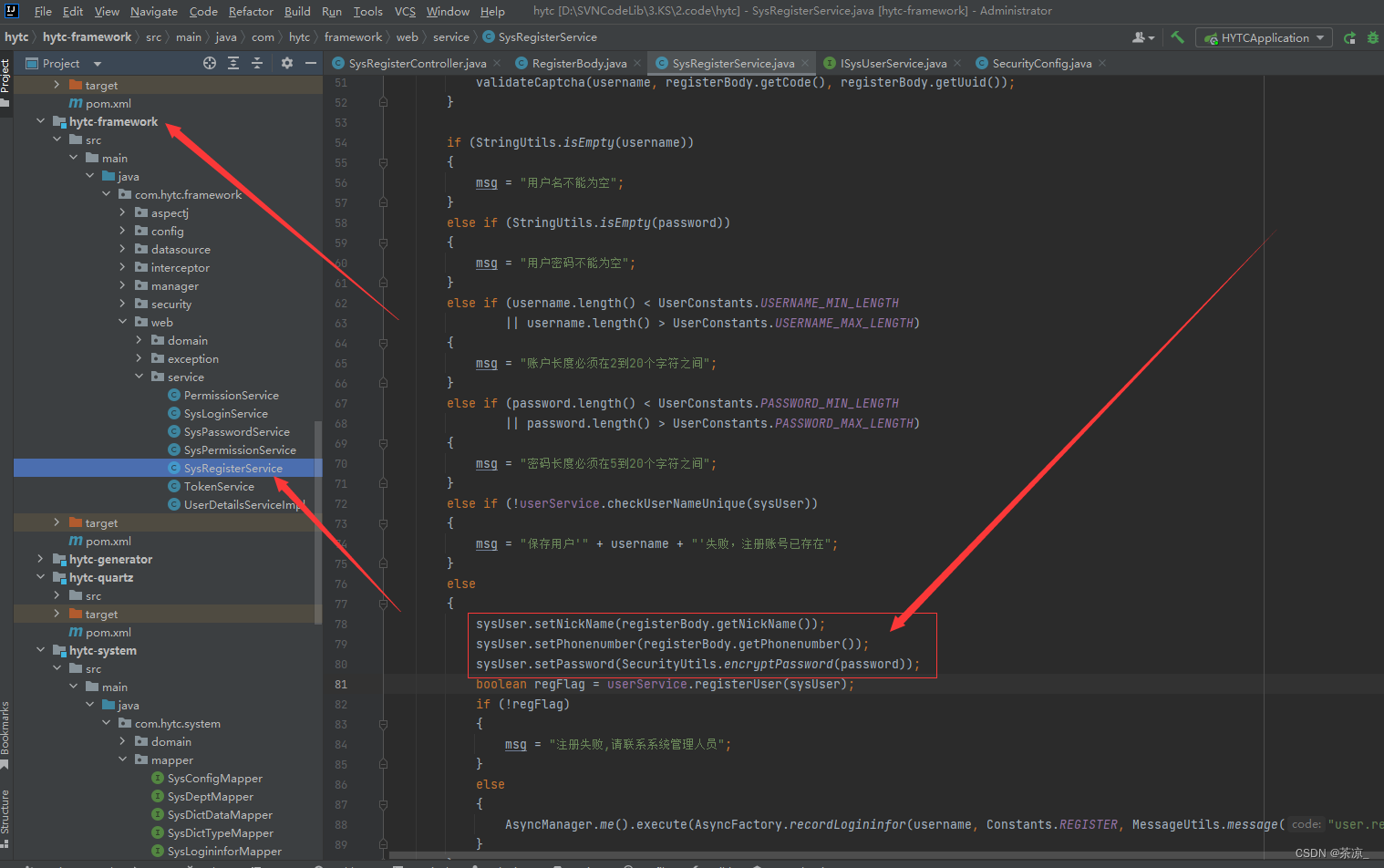Click the framework breadcrumb in navigation bar
The width and height of the screenshot is (1384, 868).
(x=354, y=36)
